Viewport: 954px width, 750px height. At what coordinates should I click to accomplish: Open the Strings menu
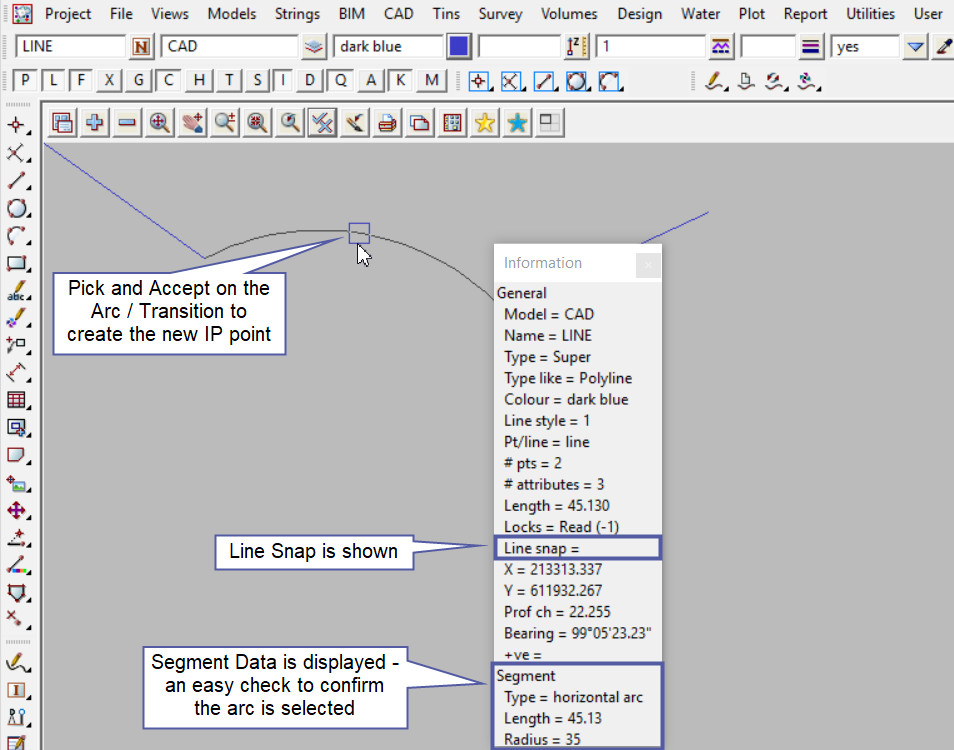pos(297,14)
